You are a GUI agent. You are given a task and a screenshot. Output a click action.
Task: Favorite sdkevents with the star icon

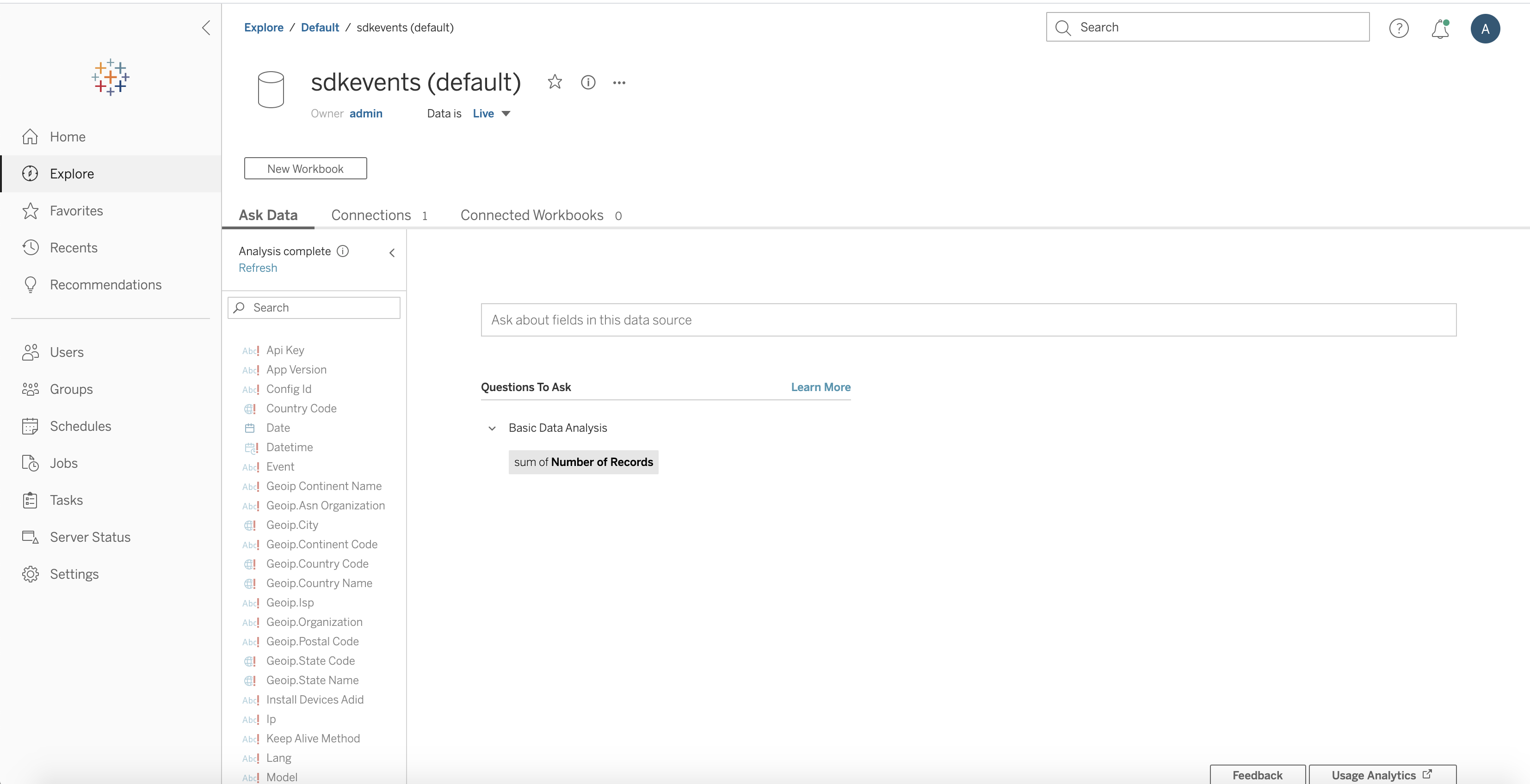point(554,82)
